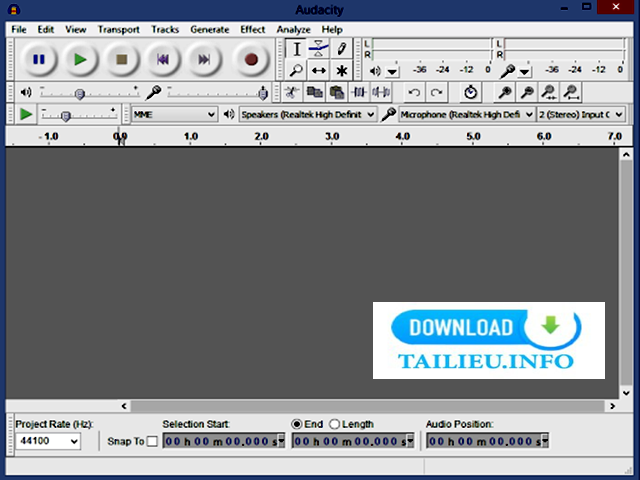Open Audio Position time format arrow
This screenshot has height=480, width=640.
coord(544,441)
